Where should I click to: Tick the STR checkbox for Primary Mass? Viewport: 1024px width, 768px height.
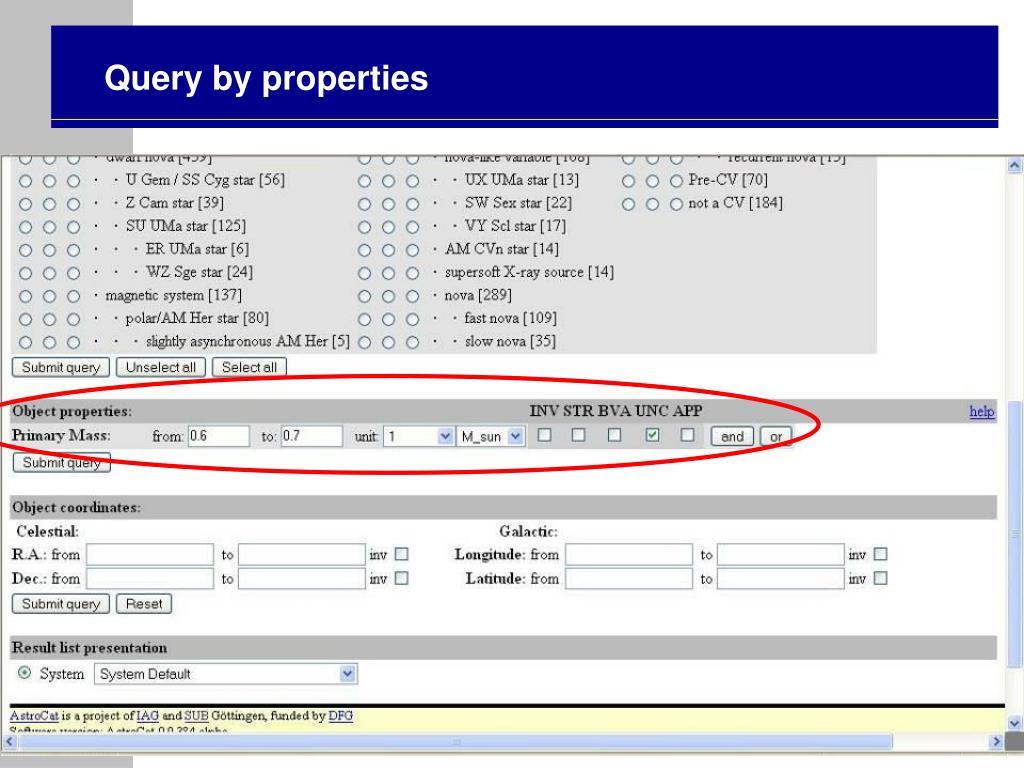pos(578,434)
